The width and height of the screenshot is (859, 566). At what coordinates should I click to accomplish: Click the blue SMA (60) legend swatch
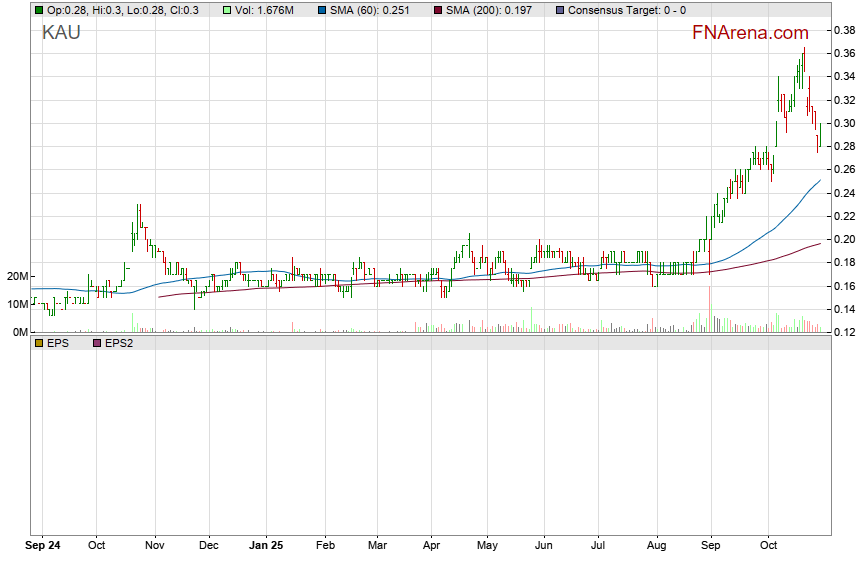coord(323,10)
